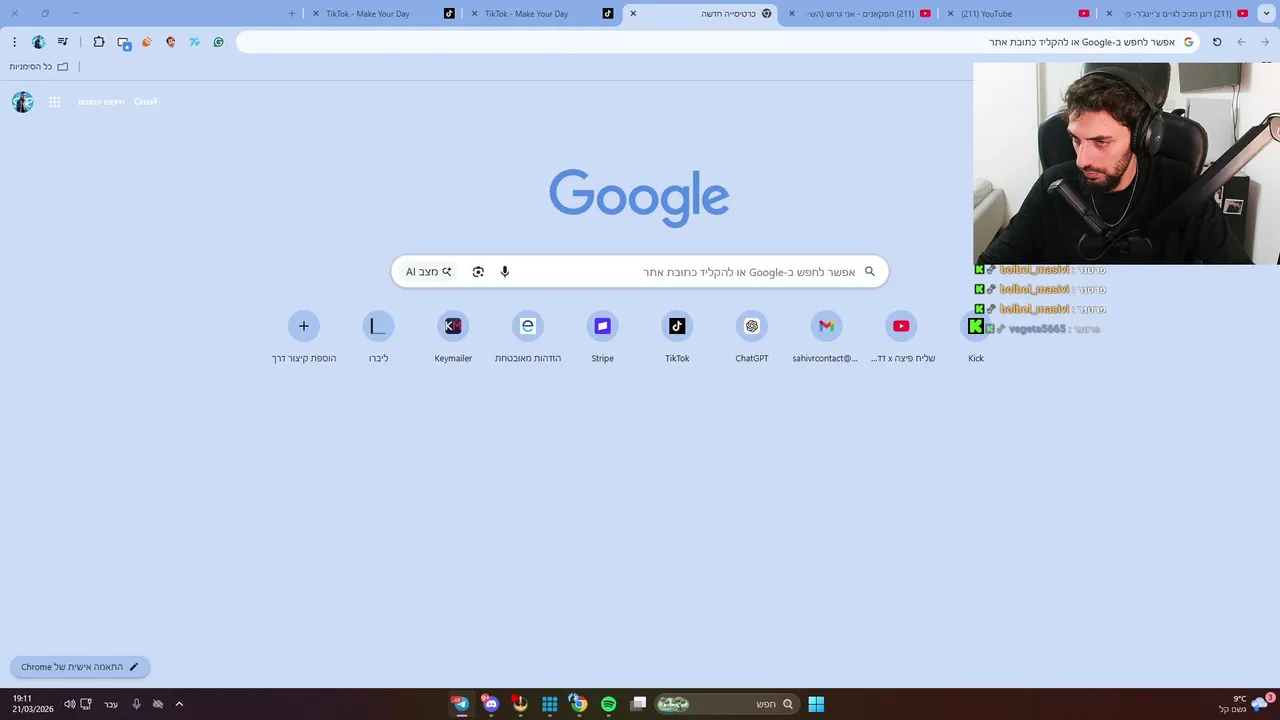Open the Extensions puzzle-piece icon

[x=98, y=42]
